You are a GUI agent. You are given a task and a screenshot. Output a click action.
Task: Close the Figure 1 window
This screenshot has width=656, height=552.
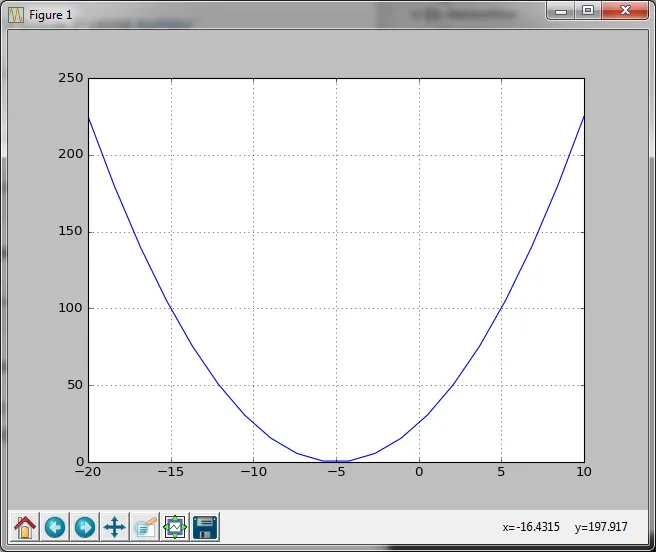(625, 10)
